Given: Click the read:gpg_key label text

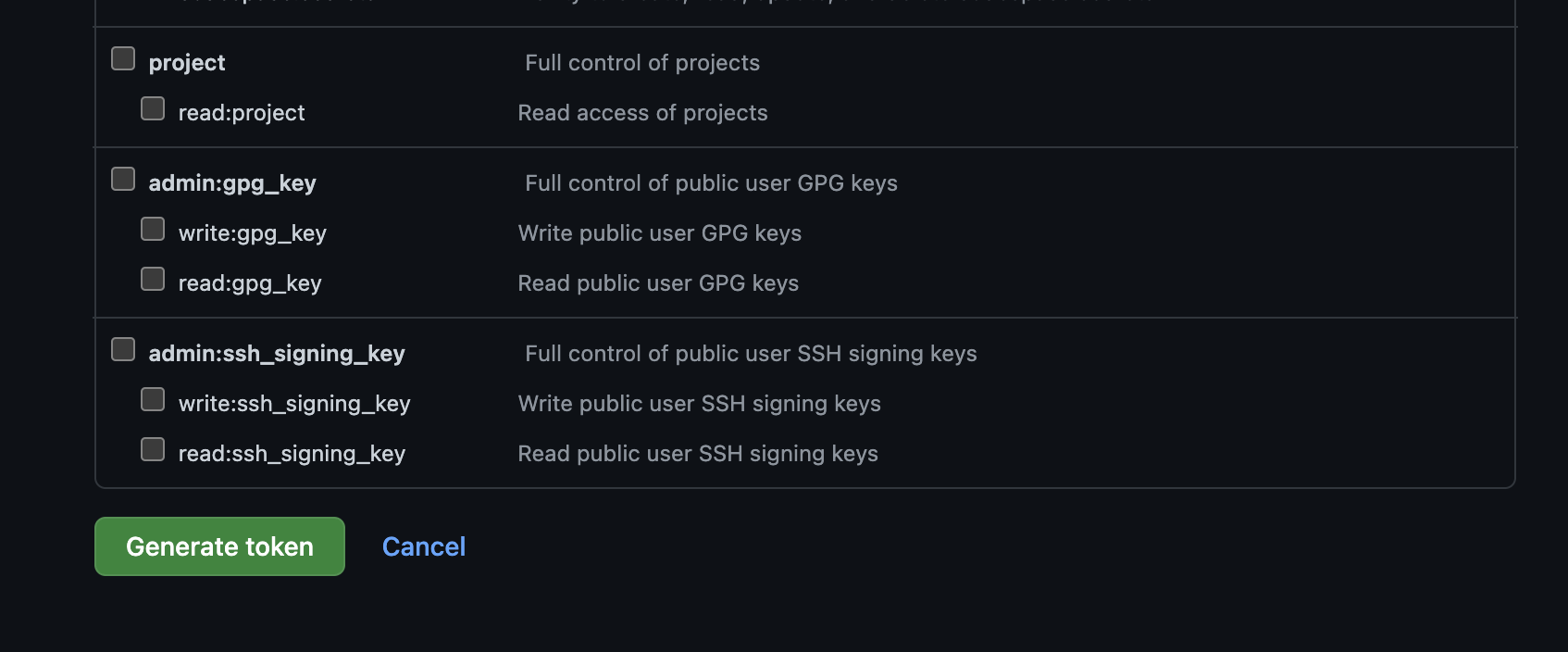Looking at the screenshot, I should [250, 283].
